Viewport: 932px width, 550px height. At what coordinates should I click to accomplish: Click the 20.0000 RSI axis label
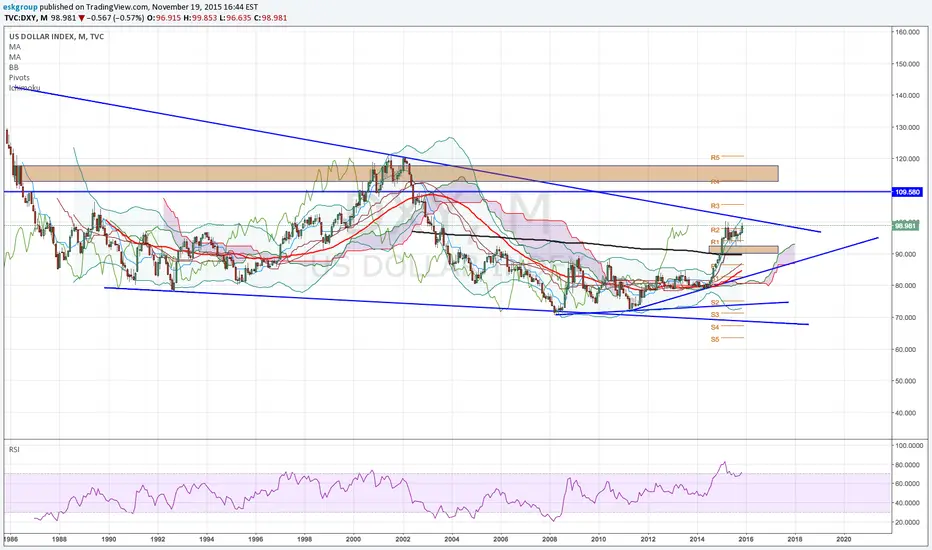(x=909, y=522)
